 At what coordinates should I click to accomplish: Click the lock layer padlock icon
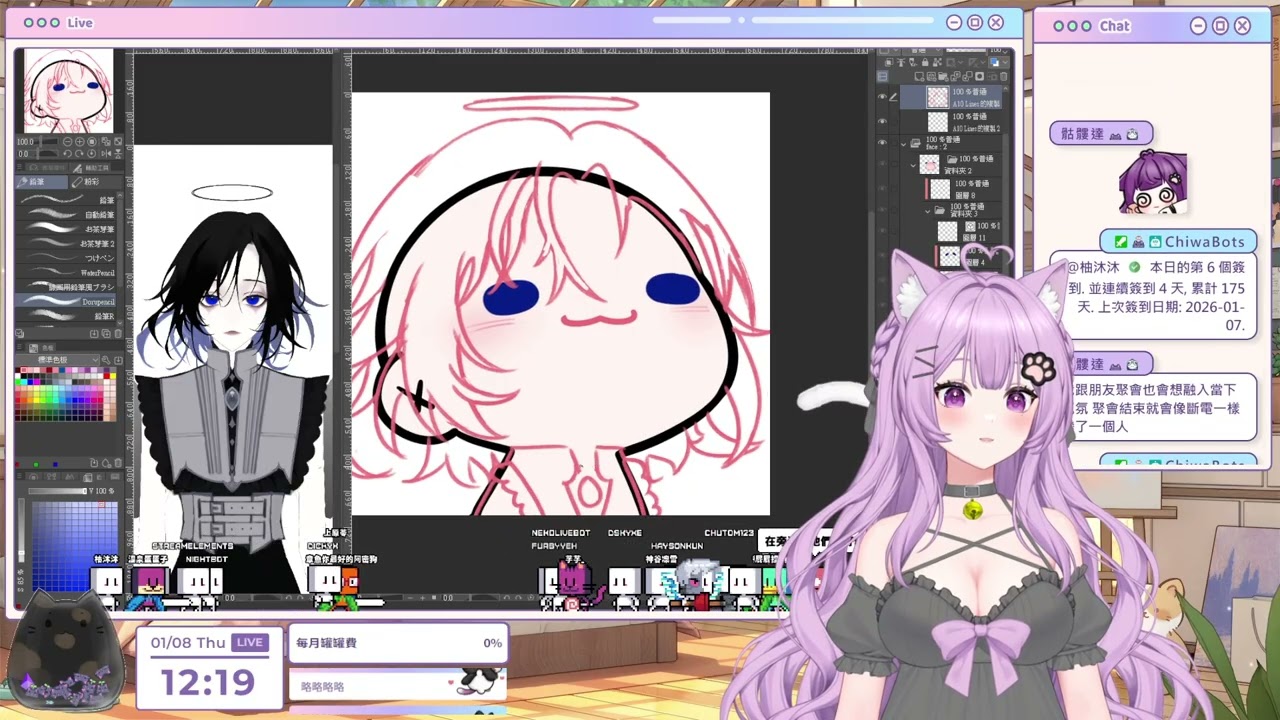pos(925,62)
